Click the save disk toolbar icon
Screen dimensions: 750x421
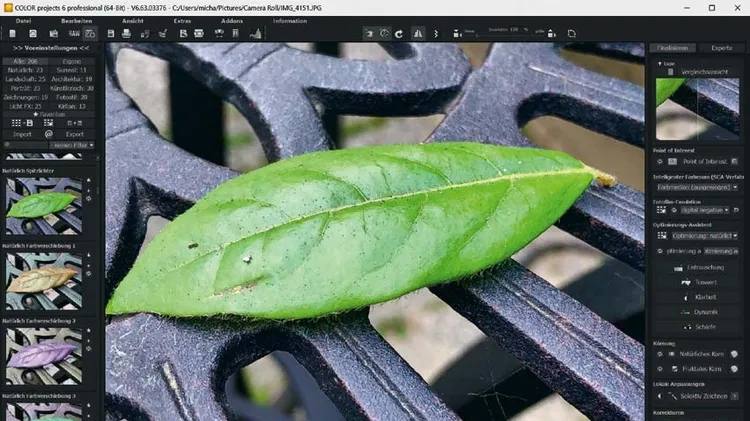pos(110,33)
